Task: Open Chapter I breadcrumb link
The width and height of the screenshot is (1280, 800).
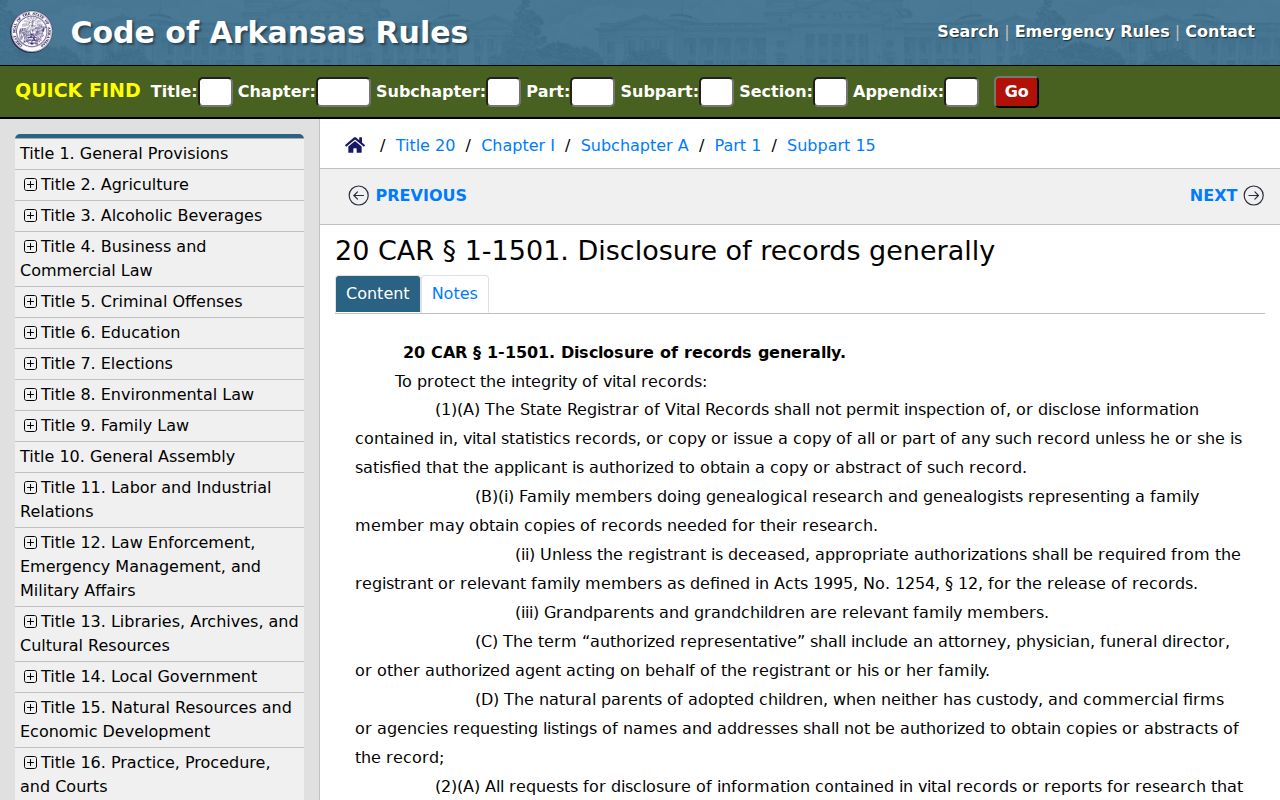Action: point(518,145)
